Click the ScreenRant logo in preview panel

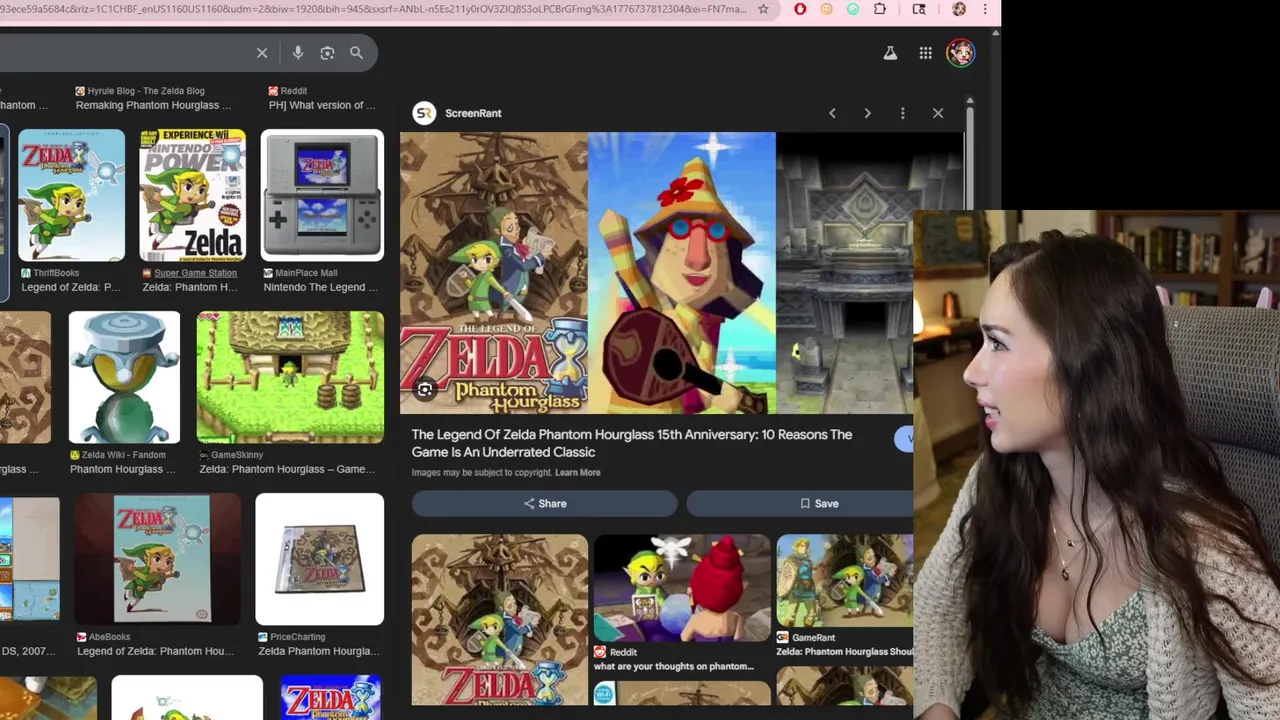[425, 113]
